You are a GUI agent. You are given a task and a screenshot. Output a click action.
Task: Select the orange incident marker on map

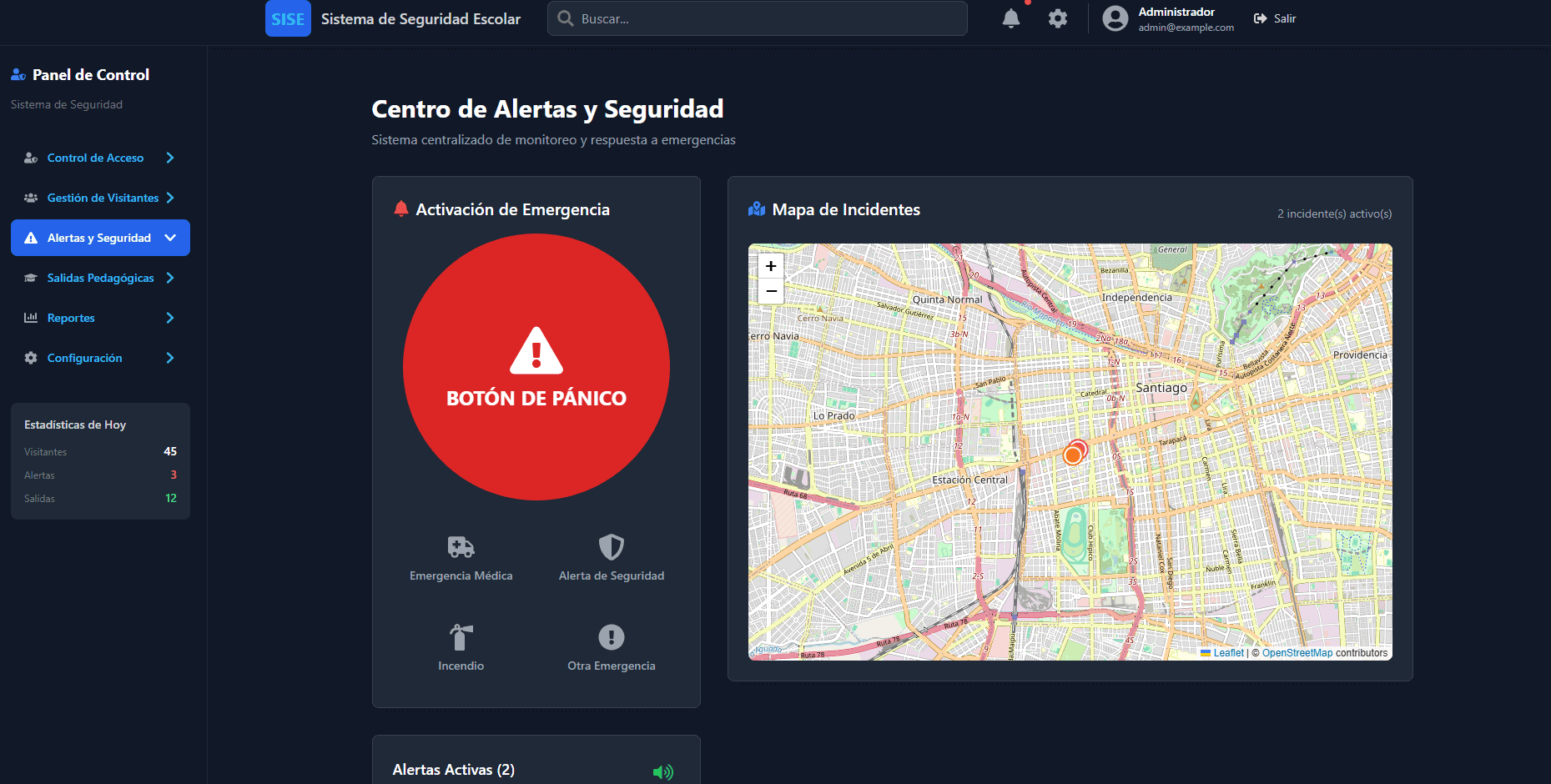click(1073, 455)
